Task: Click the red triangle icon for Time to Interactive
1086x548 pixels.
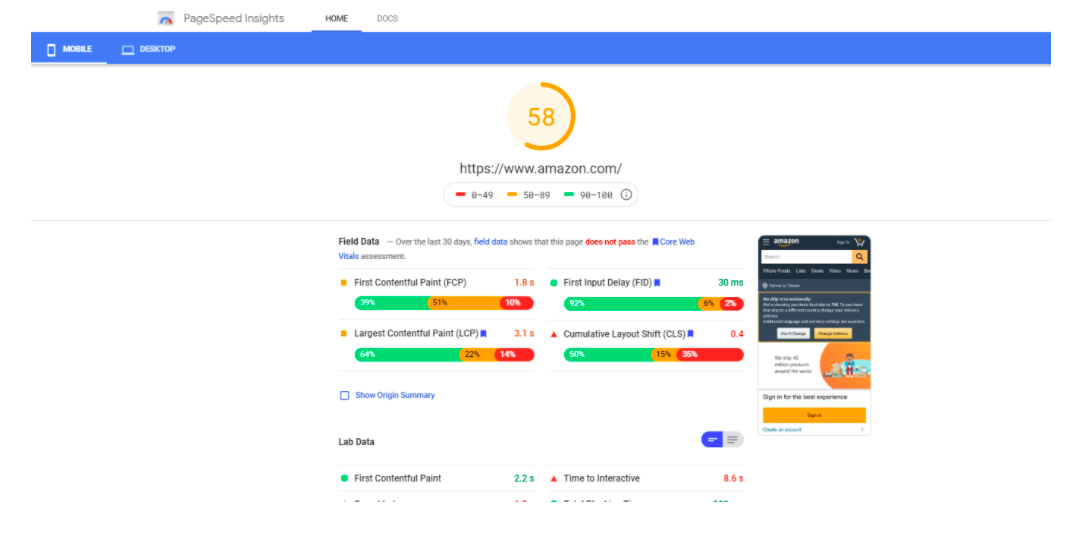Action: point(553,478)
